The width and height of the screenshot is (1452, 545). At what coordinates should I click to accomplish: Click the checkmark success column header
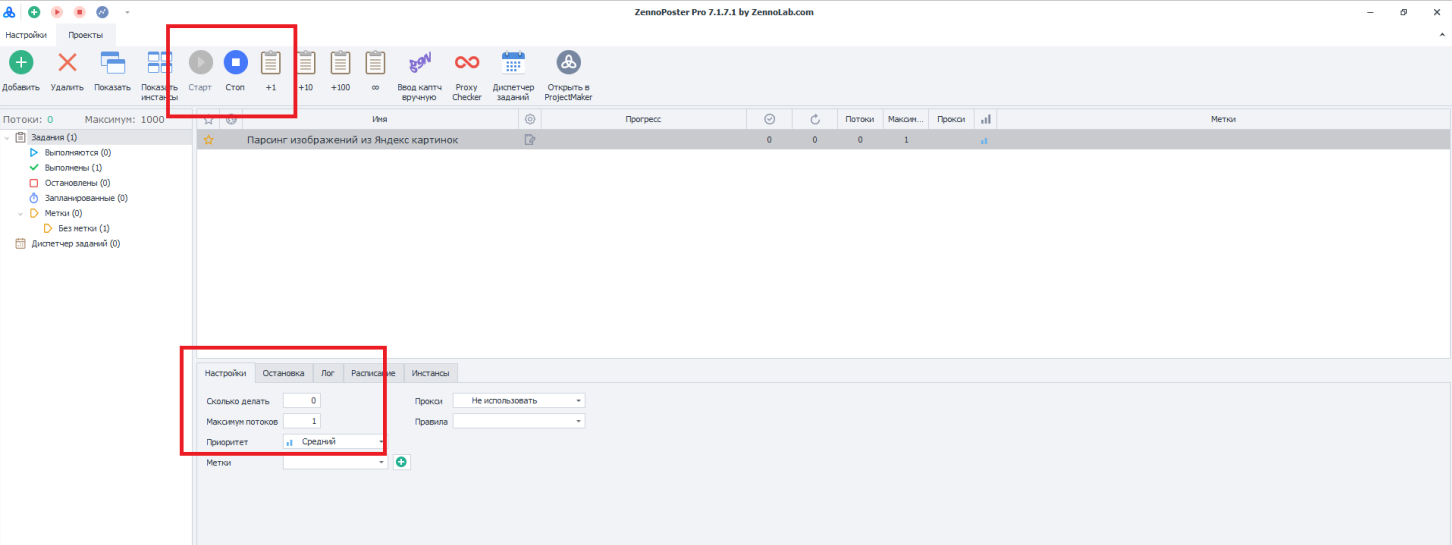(x=769, y=119)
